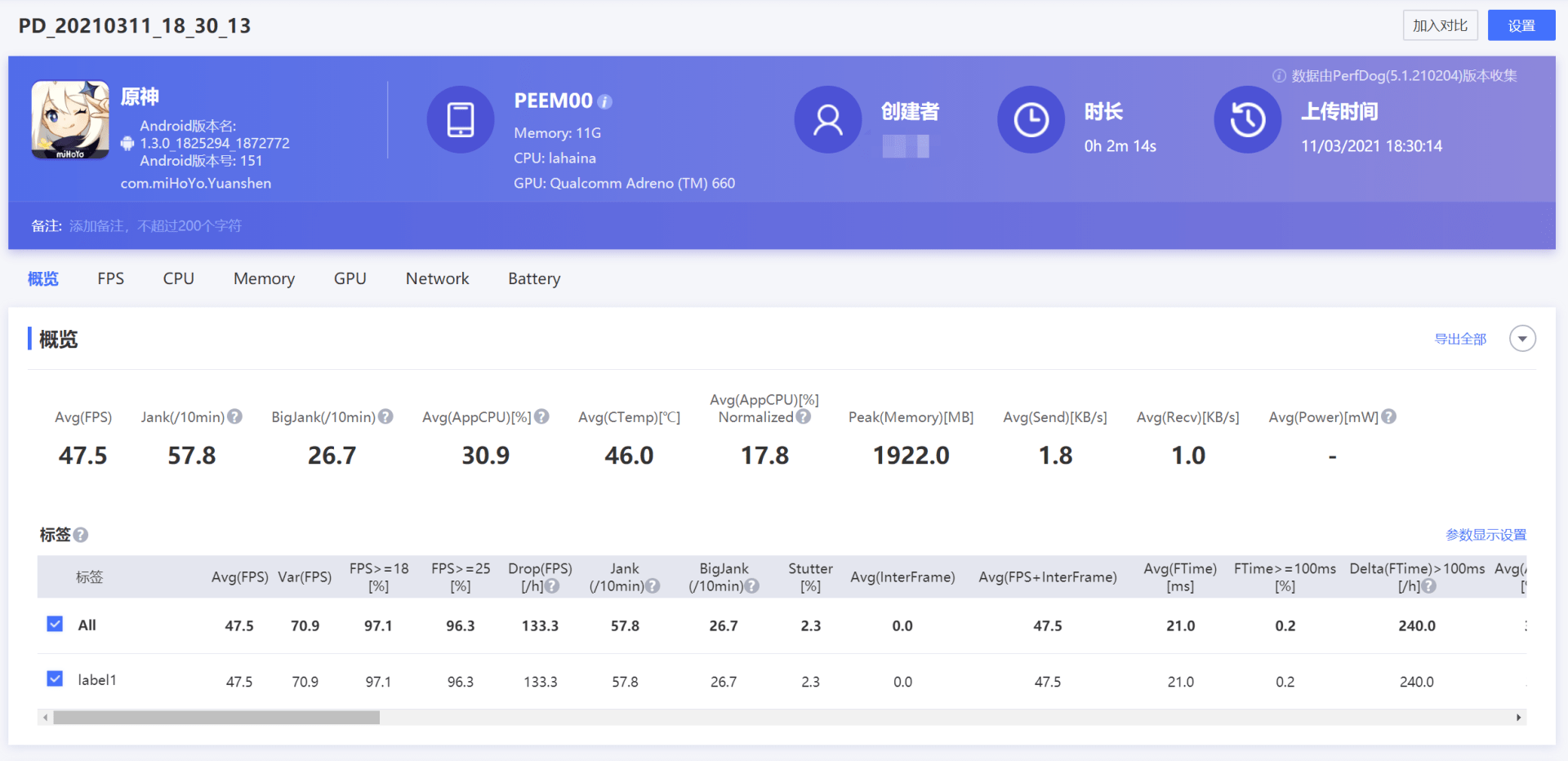Switch to the 概览 tab

[x=43, y=279]
